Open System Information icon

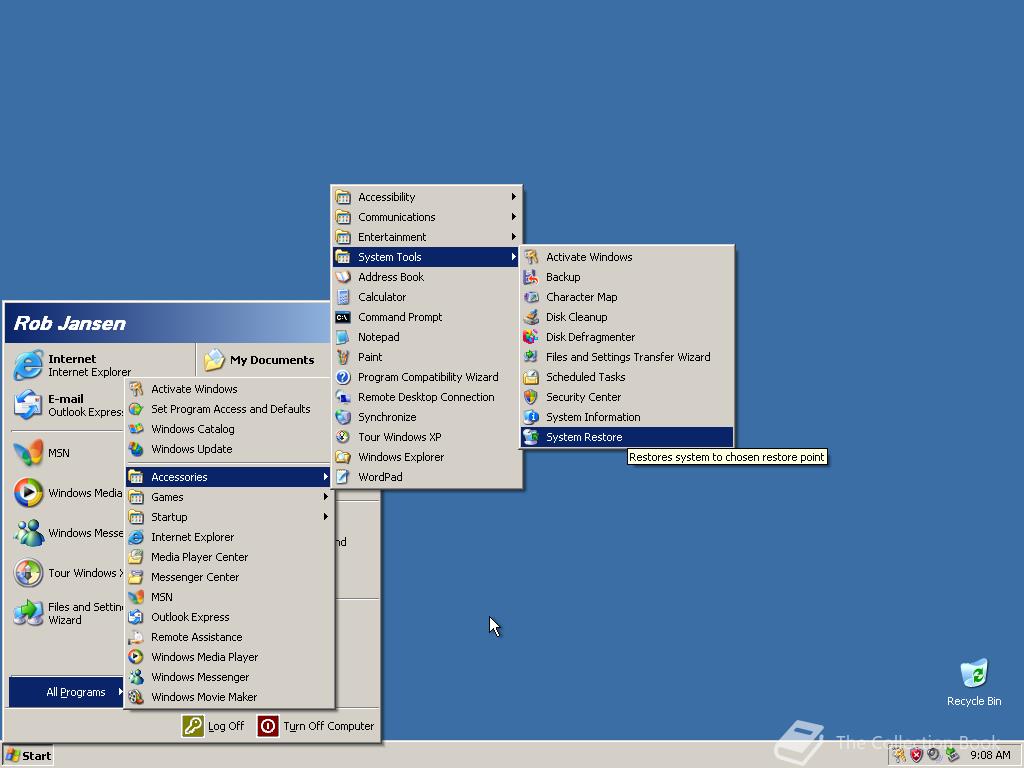[531, 417]
